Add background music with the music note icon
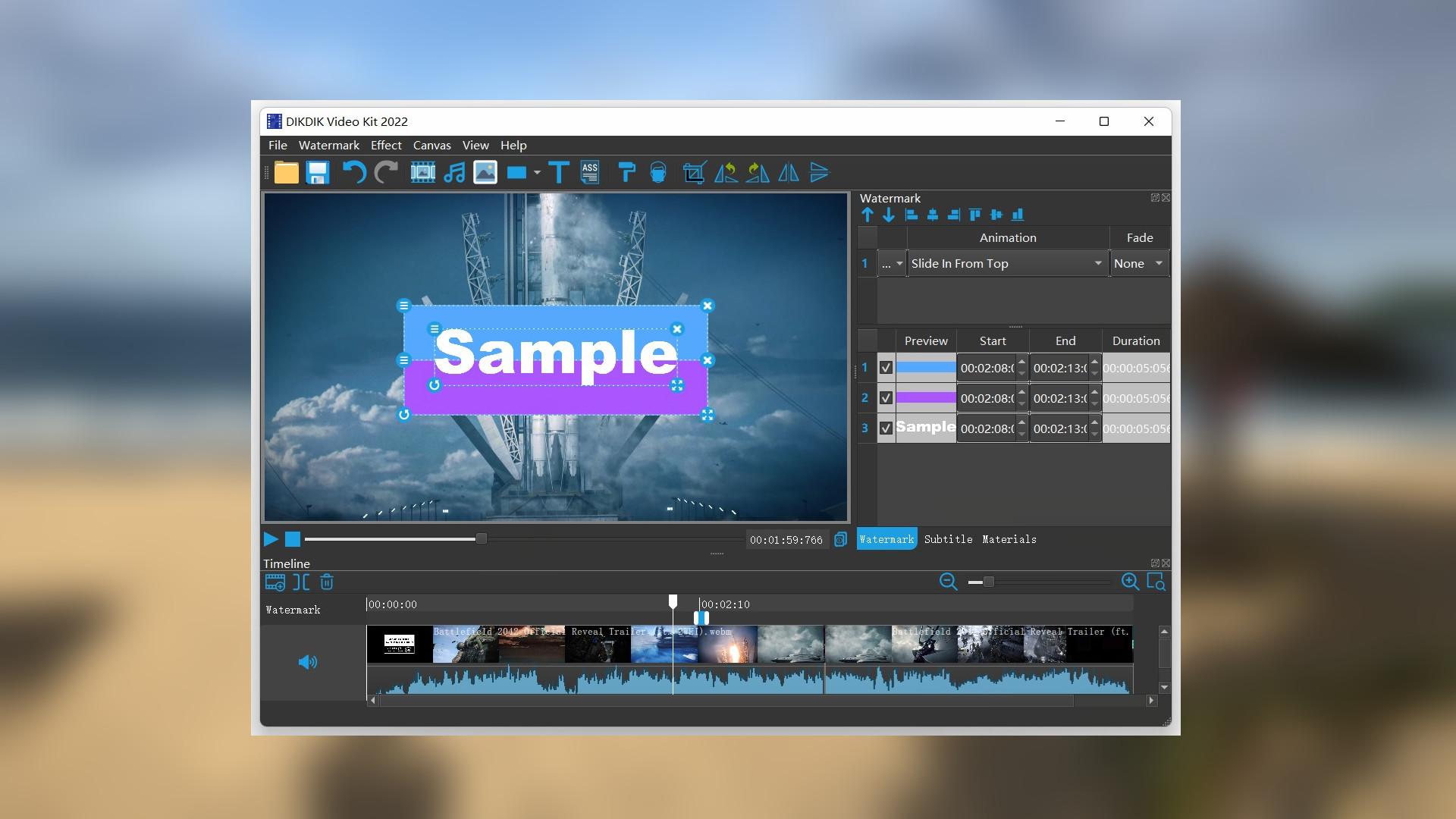The height and width of the screenshot is (819, 1456). 453,173
